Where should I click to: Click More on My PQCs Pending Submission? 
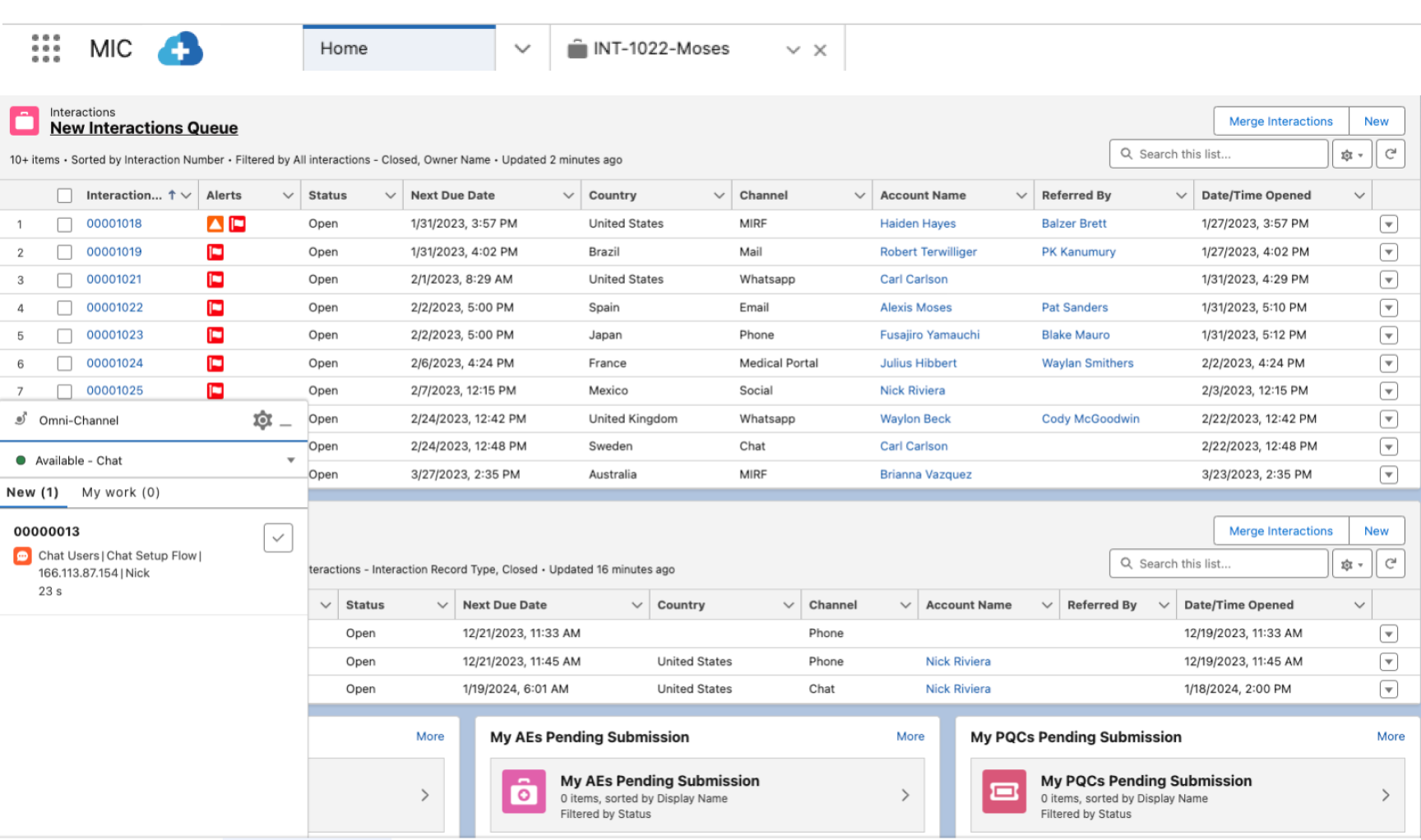(1391, 736)
